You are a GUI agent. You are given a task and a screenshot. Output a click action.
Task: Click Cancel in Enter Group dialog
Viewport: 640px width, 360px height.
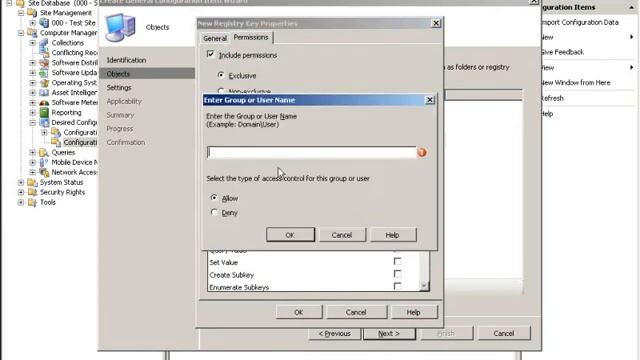click(x=342, y=235)
